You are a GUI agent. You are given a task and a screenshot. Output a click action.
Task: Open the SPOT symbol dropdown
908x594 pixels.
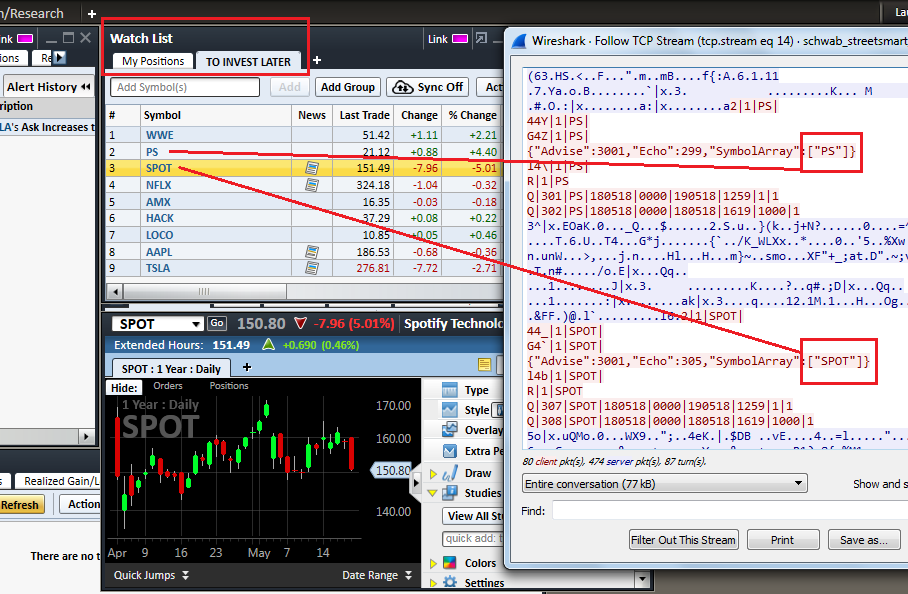196,324
